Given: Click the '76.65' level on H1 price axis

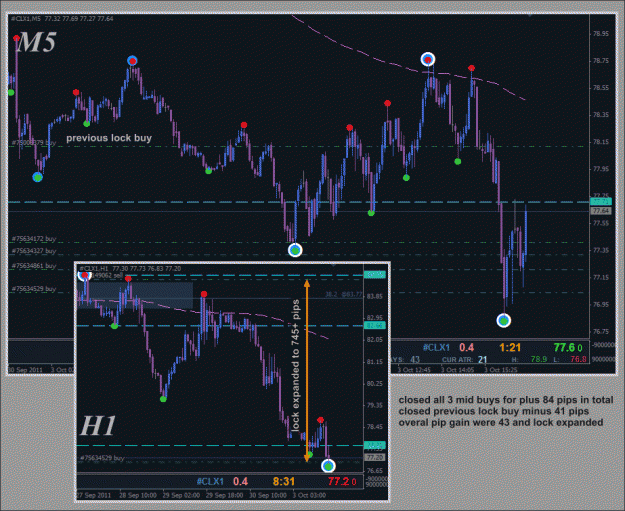Looking at the screenshot, I should [375, 471].
